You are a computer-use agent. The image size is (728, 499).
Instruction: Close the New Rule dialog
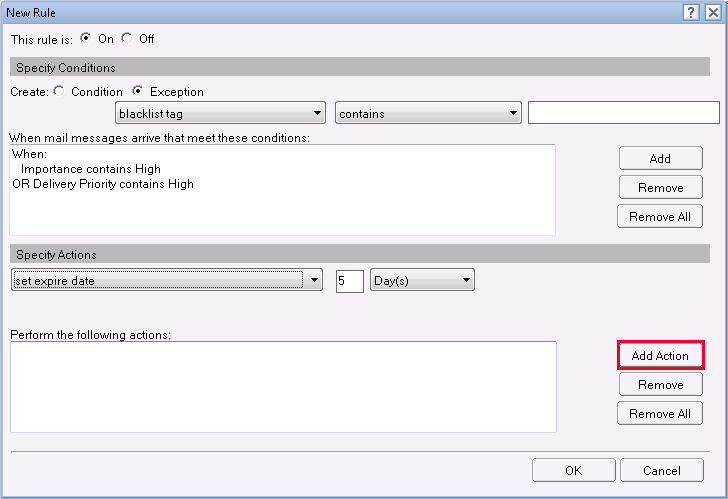coord(711,11)
